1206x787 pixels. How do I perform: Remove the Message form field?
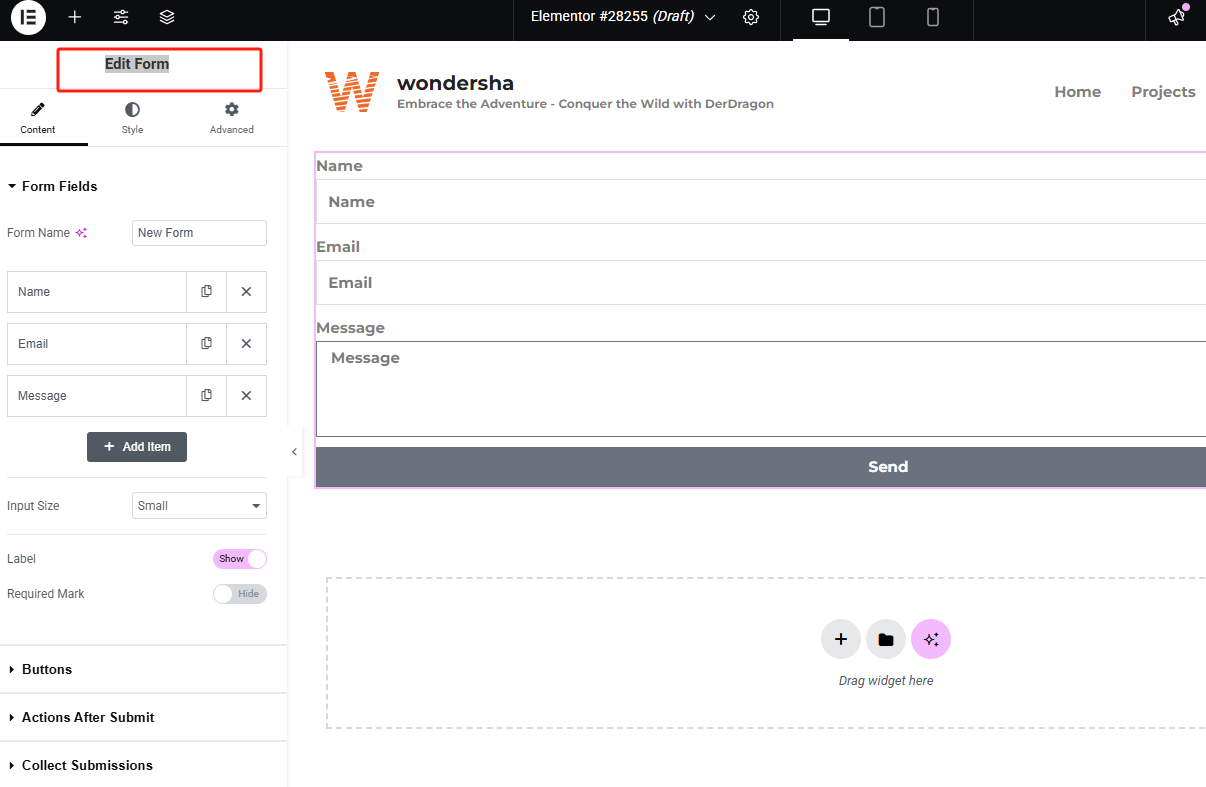click(x=246, y=396)
